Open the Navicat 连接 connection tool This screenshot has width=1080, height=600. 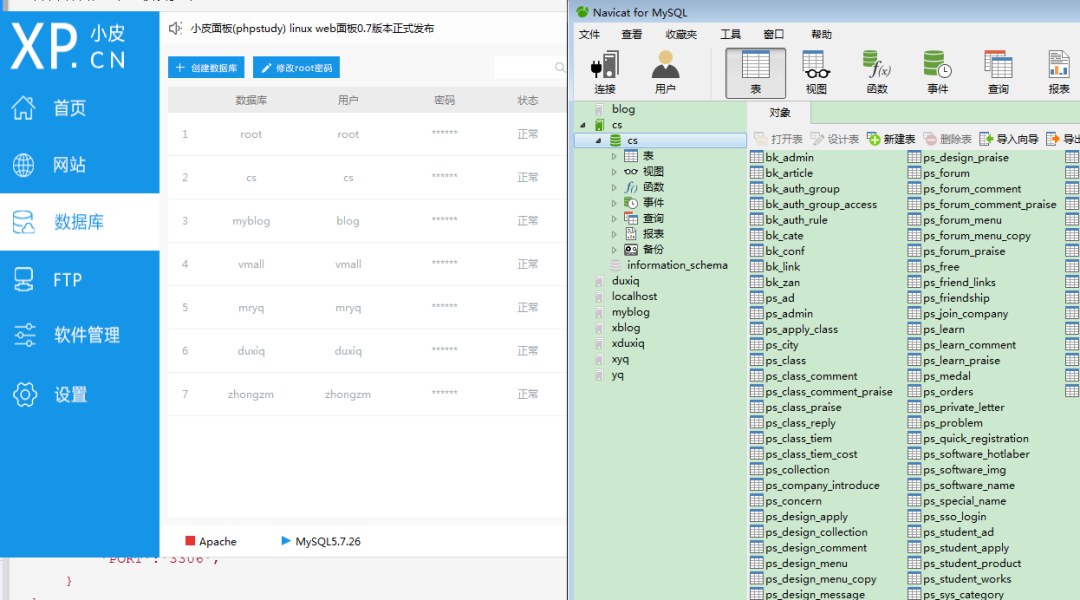click(605, 72)
